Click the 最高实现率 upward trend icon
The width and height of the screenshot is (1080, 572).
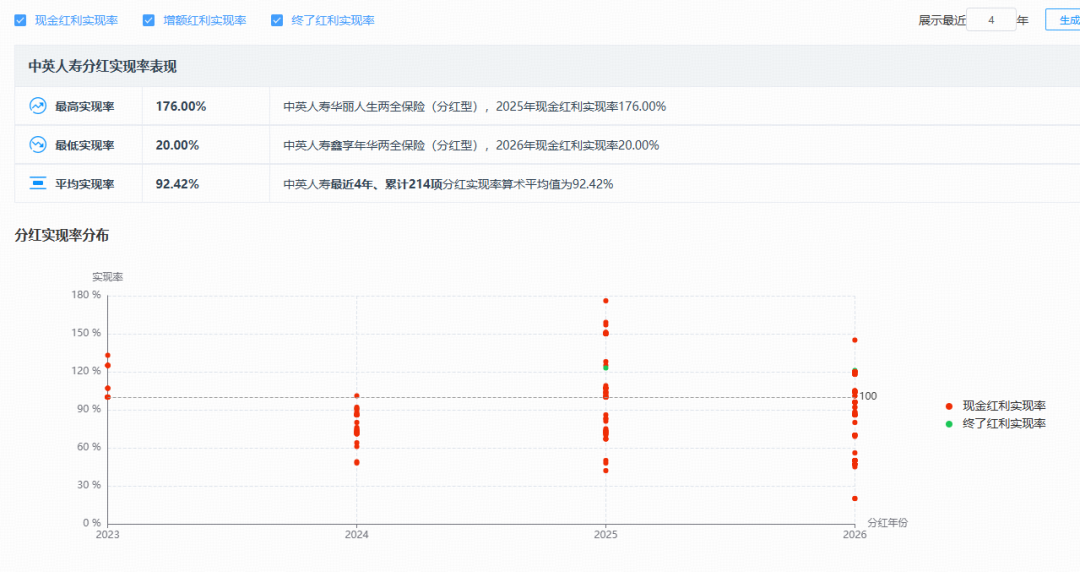38,105
